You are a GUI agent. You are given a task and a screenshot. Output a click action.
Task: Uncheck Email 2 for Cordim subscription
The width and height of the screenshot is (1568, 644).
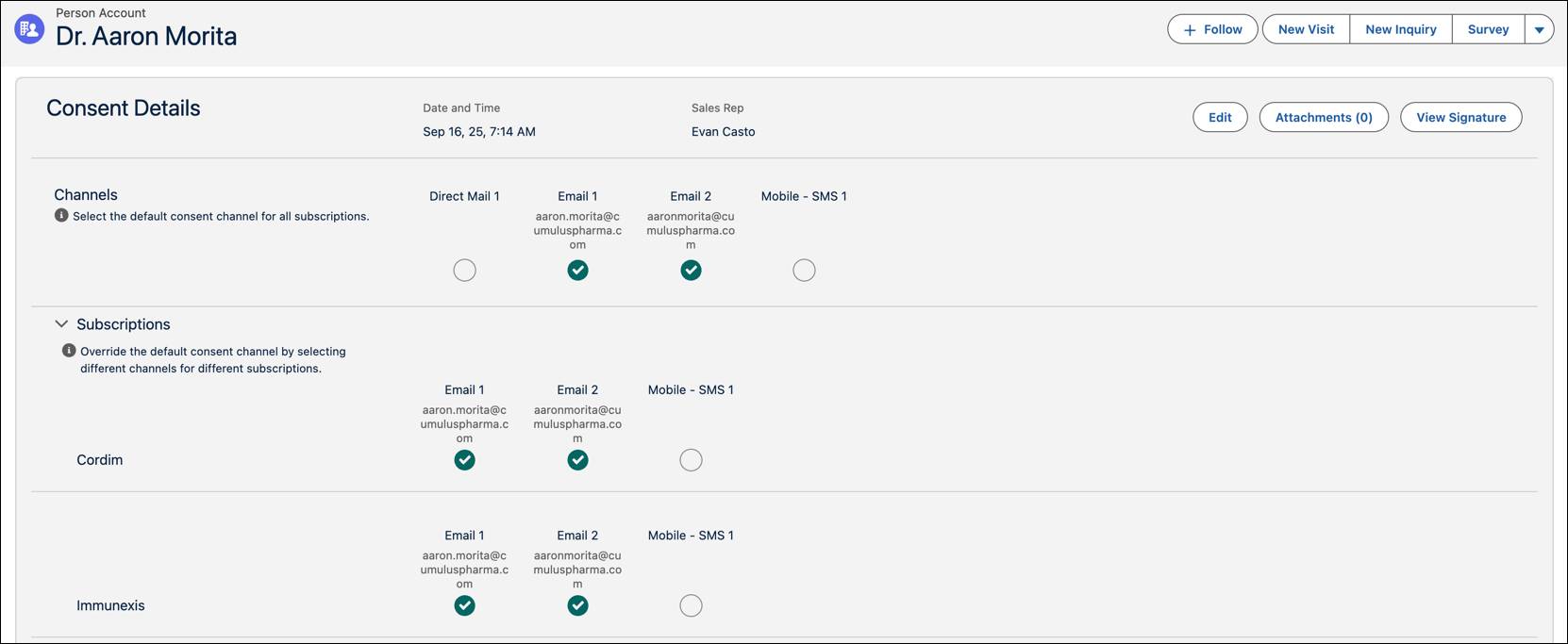[x=577, y=460]
